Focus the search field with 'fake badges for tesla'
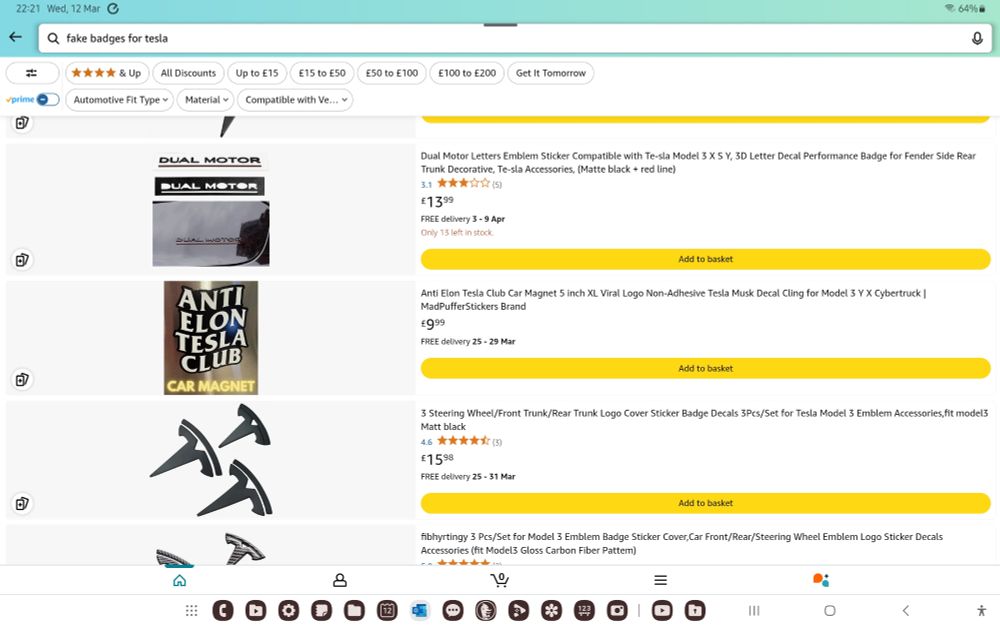This screenshot has width=1000, height=626. 515,38
